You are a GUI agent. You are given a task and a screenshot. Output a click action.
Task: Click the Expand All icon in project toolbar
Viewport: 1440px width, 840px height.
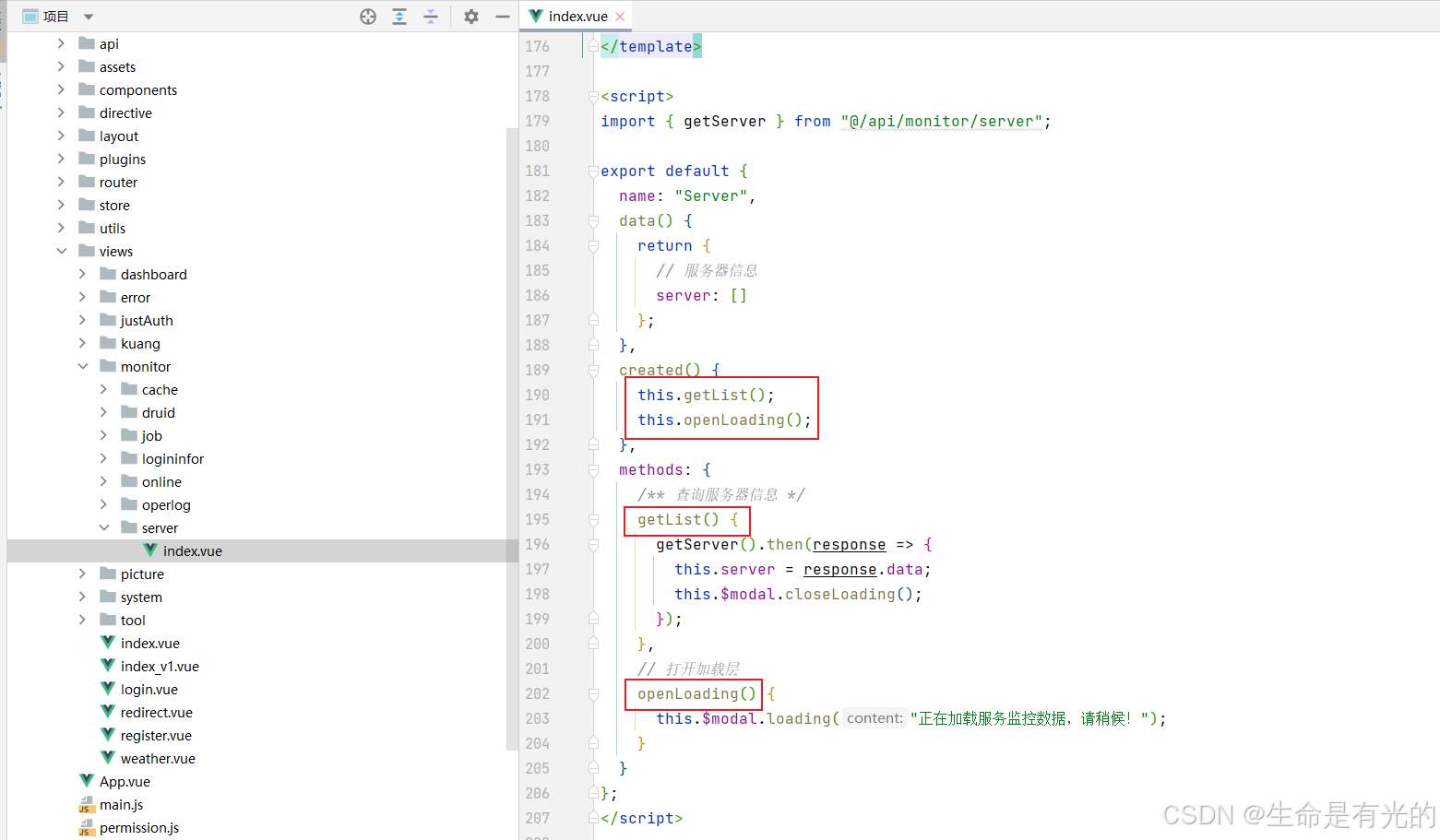[399, 17]
